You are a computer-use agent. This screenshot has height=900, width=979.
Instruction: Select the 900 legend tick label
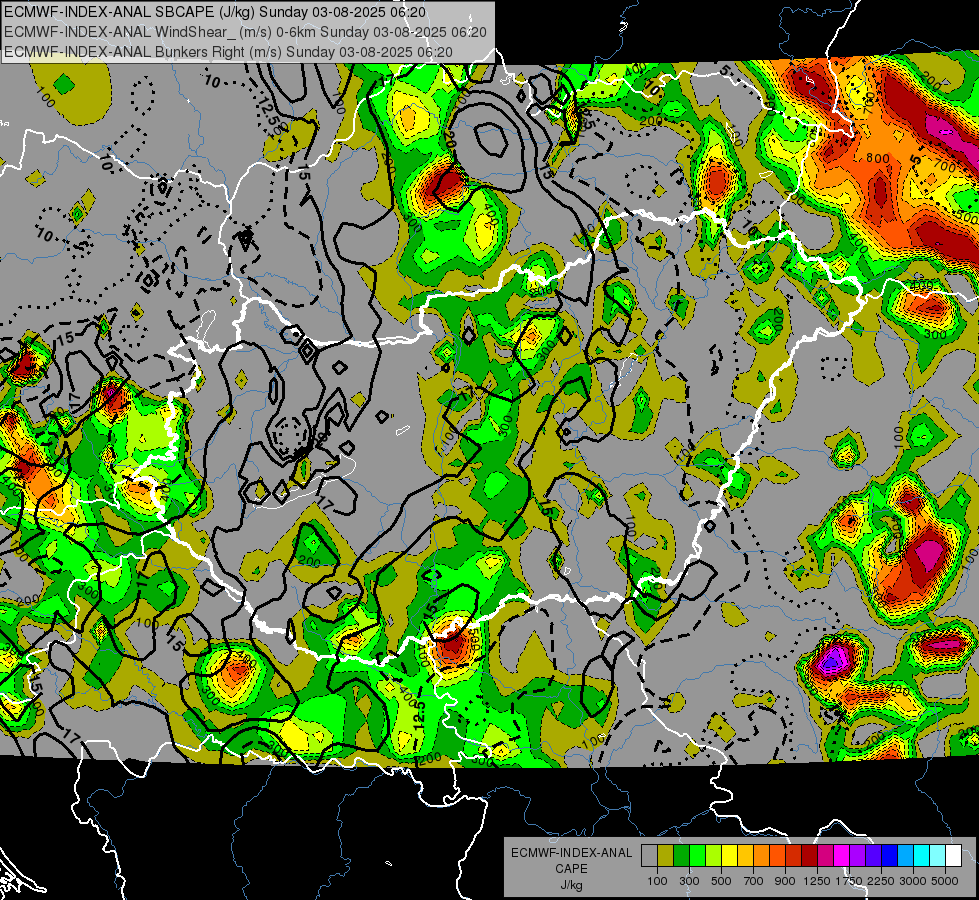[x=785, y=881]
